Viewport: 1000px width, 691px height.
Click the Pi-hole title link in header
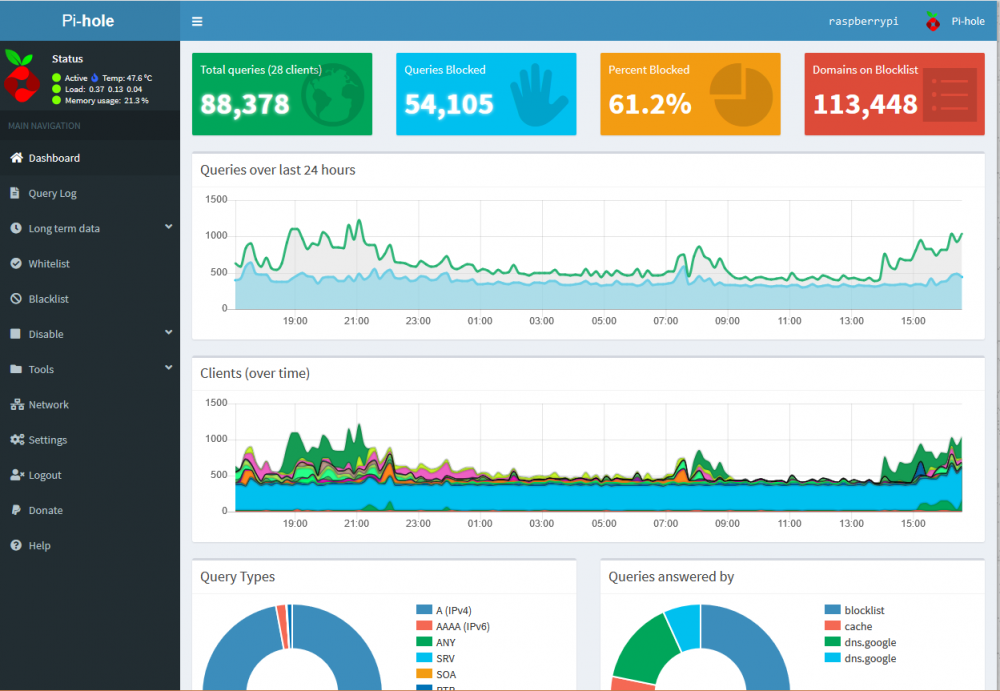(88, 21)
